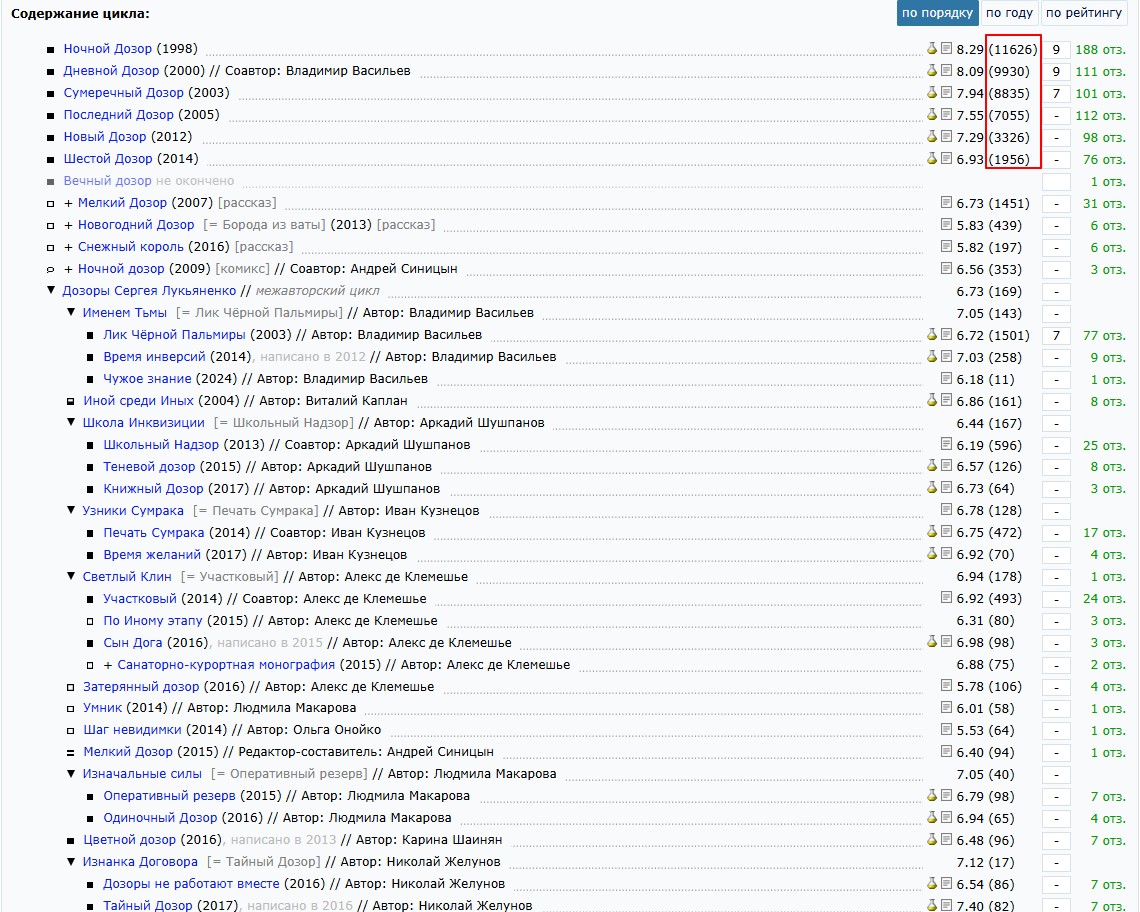The height and width of the screenshot is (912, 1140).
Task: Collapse the Светлый Клин subcycle triangle
Action: coord(71,576)
